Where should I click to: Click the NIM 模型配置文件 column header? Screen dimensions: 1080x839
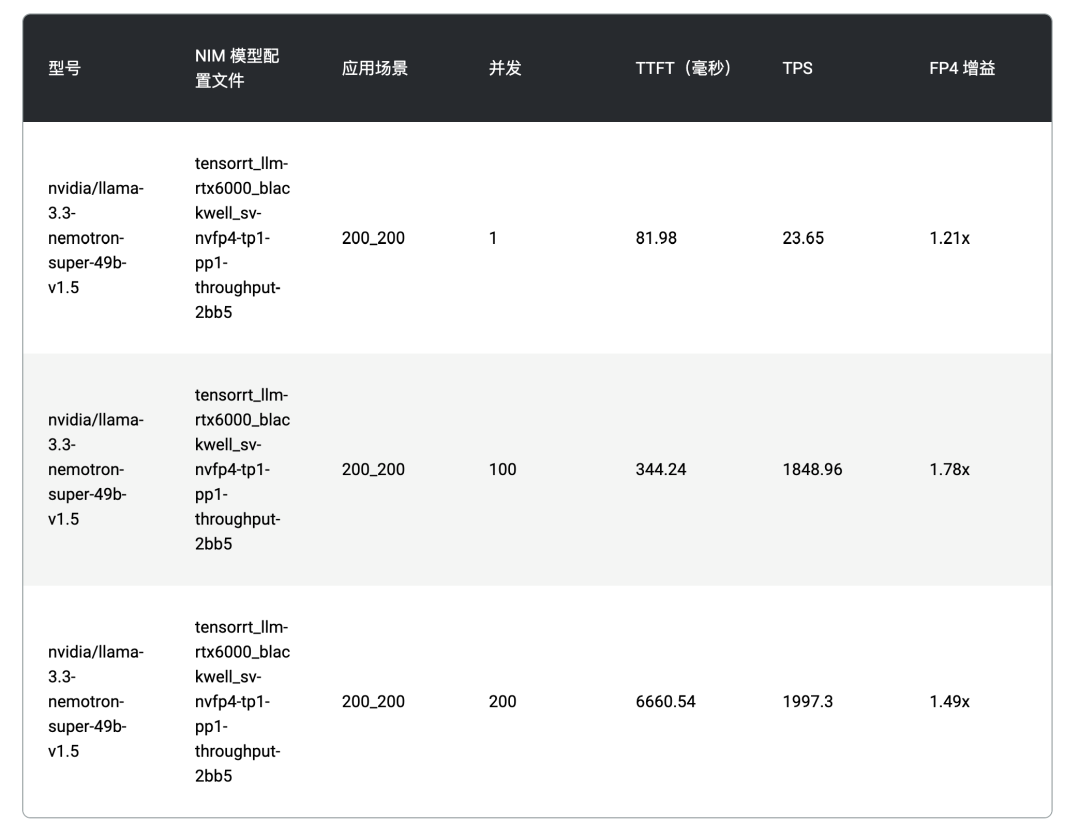[237, 68]
